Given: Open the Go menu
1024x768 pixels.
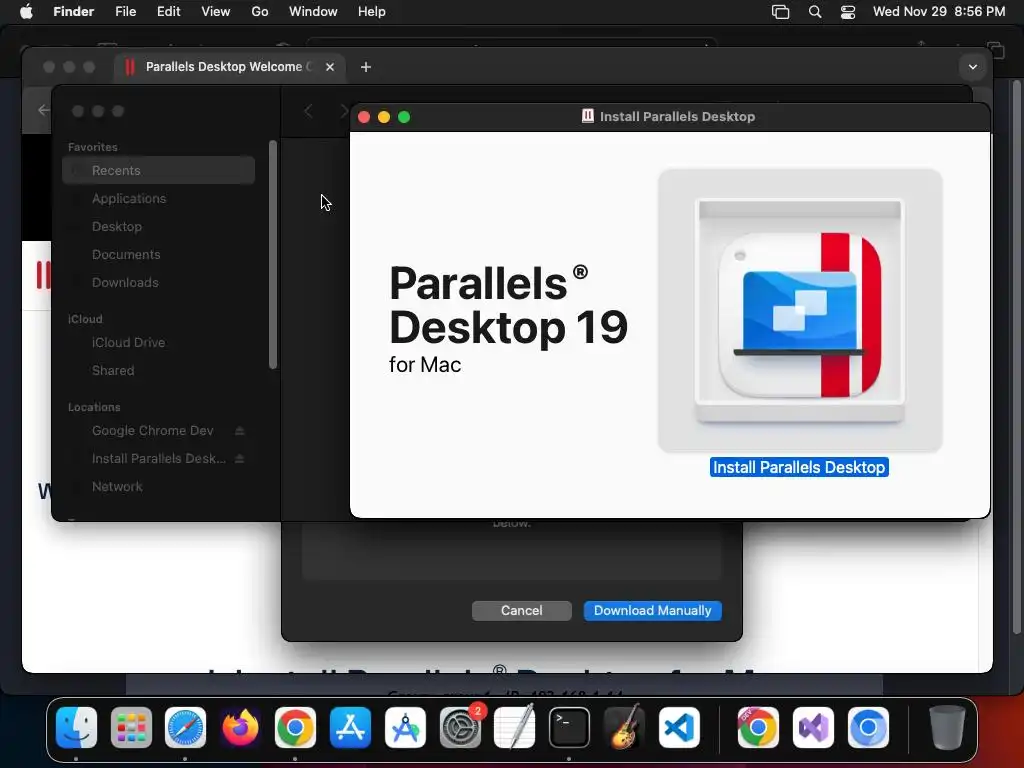Looking at the screenshot, I should 260,12.
